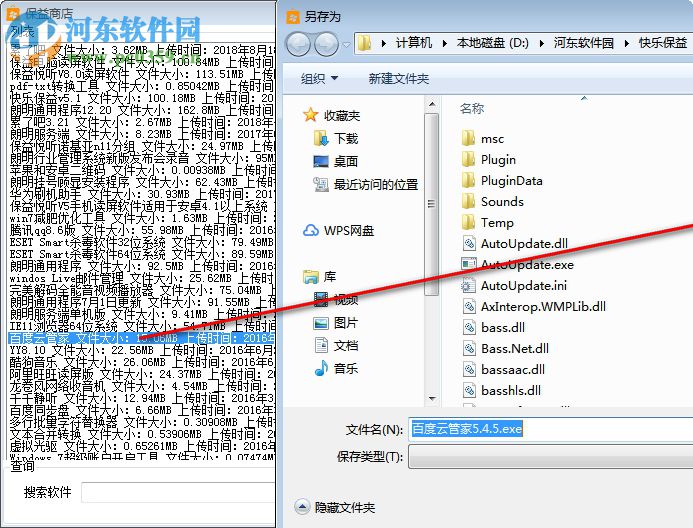Click the folder icon in the address bar
The width and height of the screenshot is (693, 528).
point(364,43)
